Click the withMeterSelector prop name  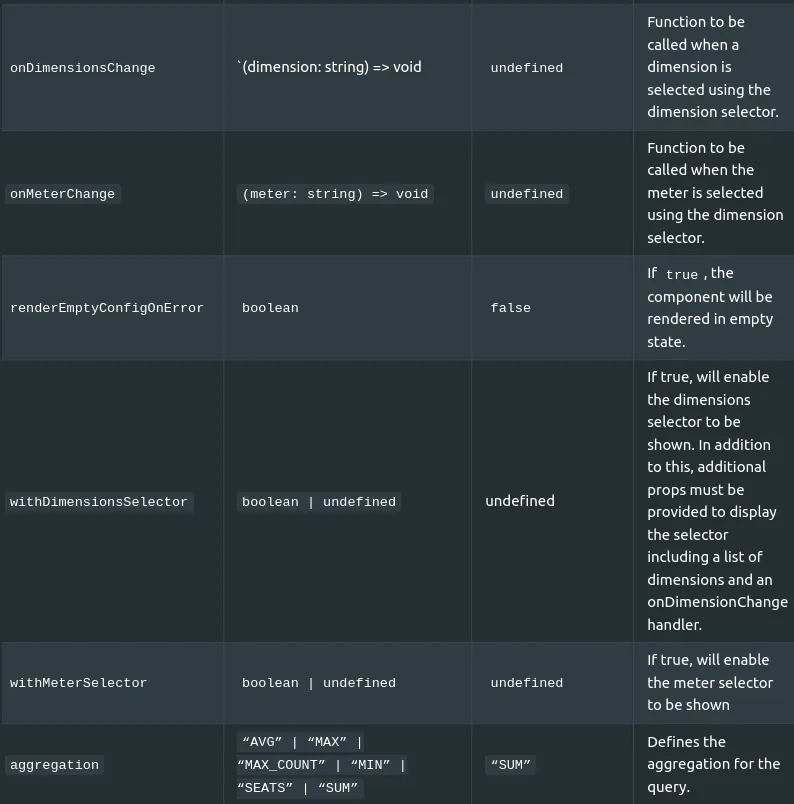[78, 682]
